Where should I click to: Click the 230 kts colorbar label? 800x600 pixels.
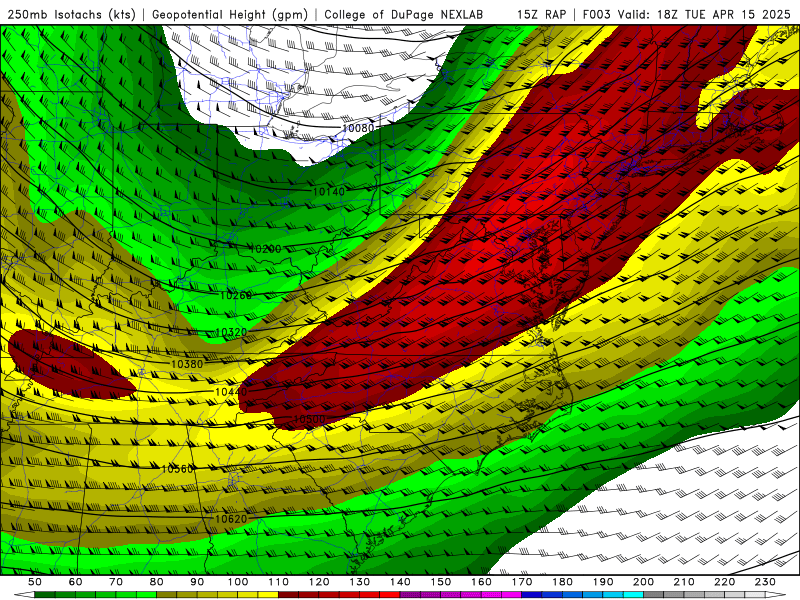point(765,582)
